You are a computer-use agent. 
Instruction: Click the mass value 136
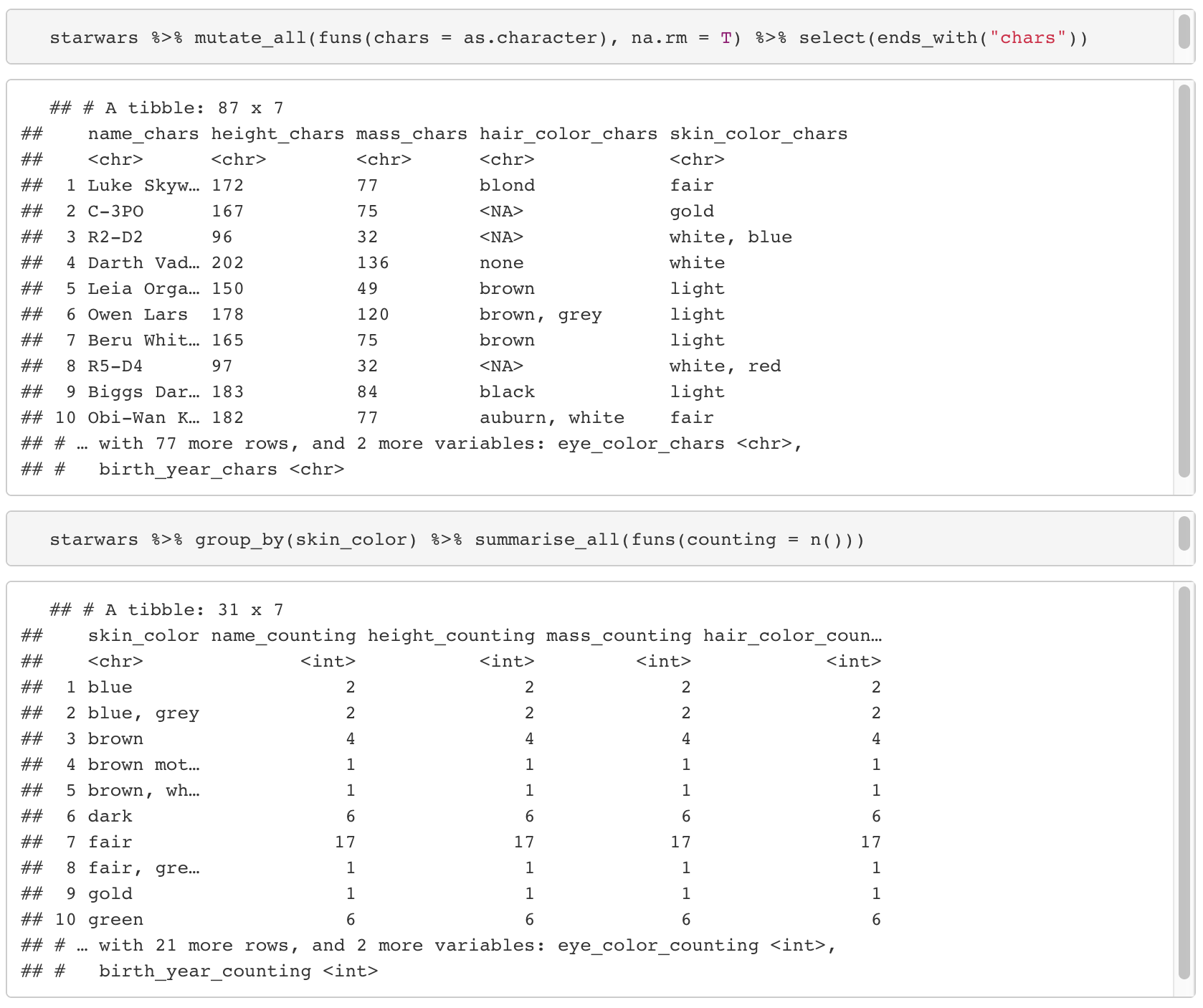pyautogui.click(x=373, y=263)
